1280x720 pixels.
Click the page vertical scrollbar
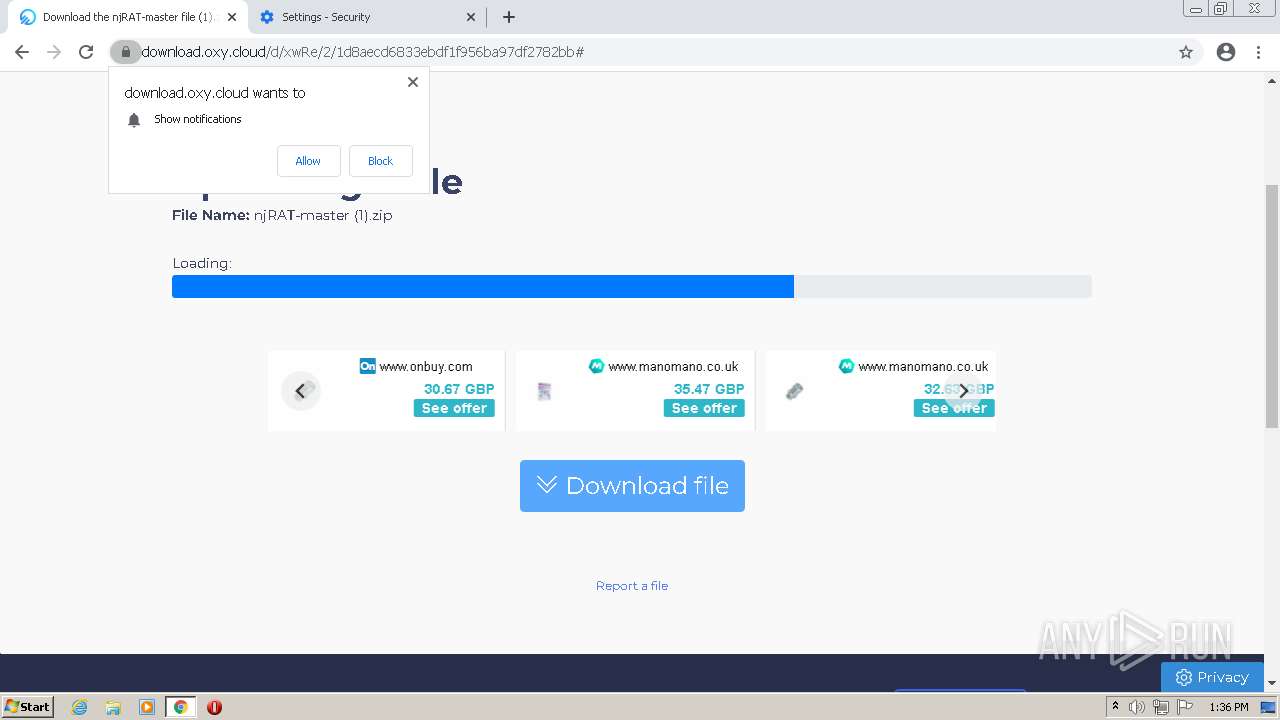tap(1272, 307)
